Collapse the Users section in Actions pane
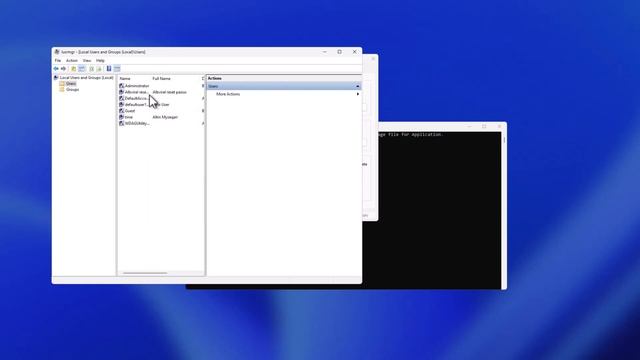 click(358, 86)
